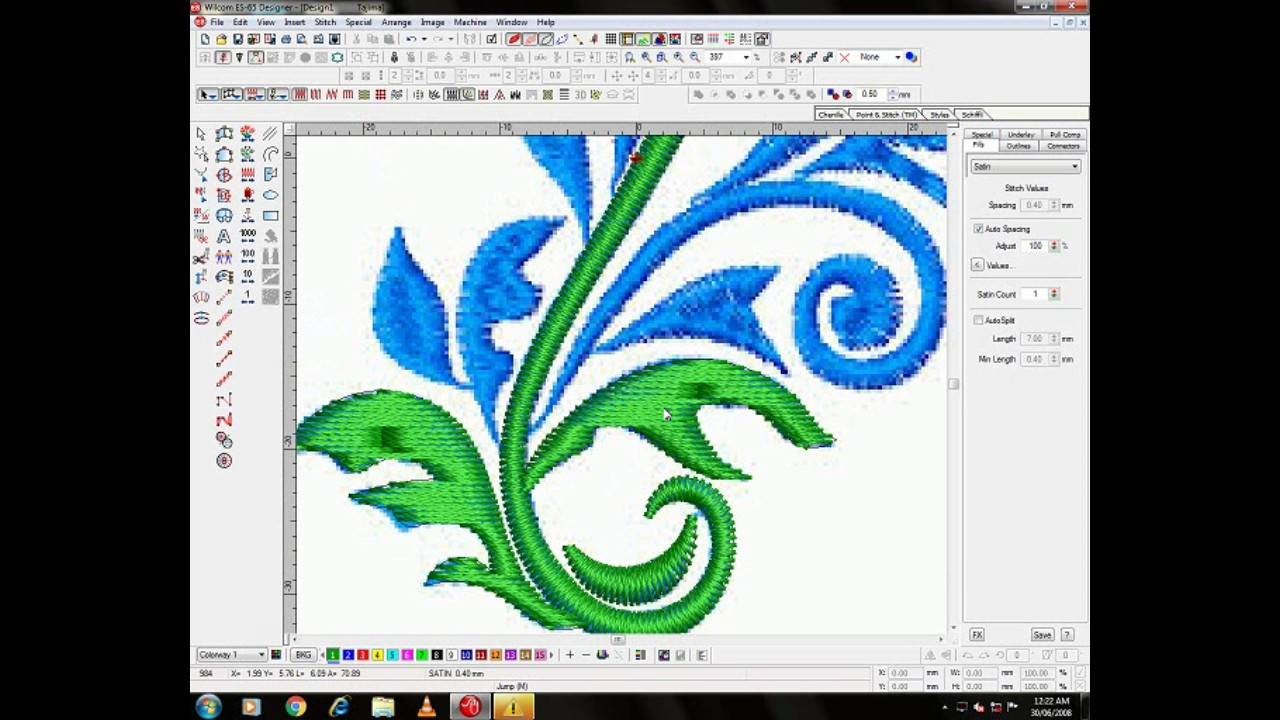Increase the Satin Count stepper value

pos(1054,291)
